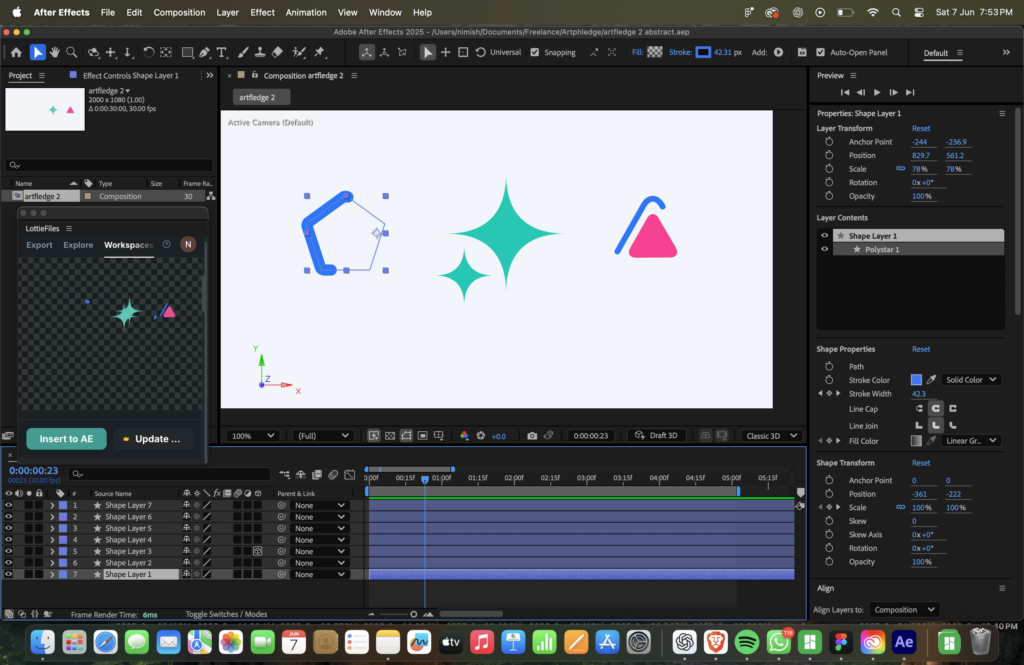Hide Shape Layer 7 with eye icon
Screen dimensions: 1024x665
click(9, 506)
